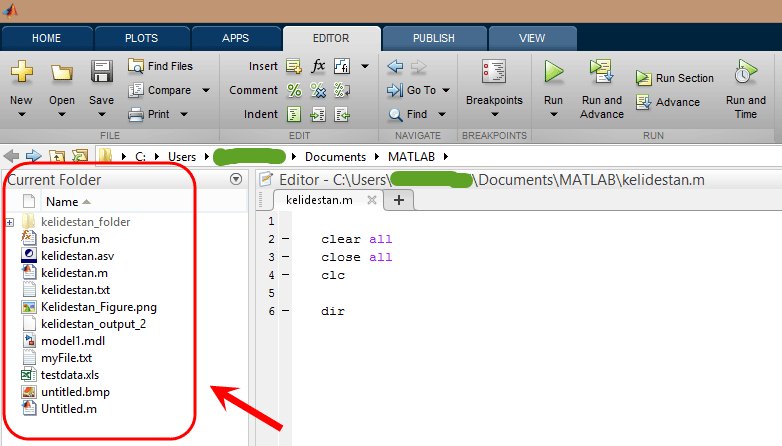782x446 pixels.
Task: Click the Save floppy disk icon
Action: tap(101, 72)
